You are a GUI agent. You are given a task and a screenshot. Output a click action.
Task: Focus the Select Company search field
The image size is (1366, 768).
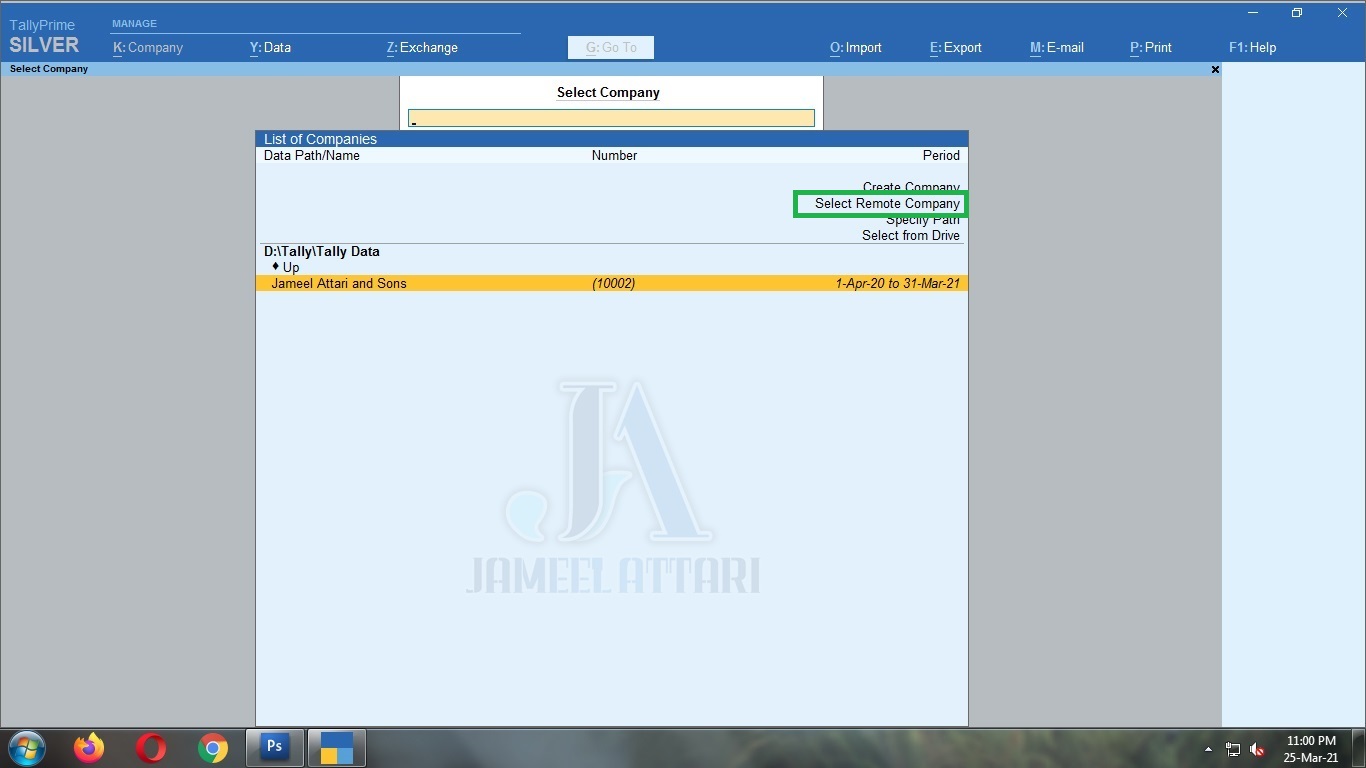pyautogui.click(x=611, y=118)
